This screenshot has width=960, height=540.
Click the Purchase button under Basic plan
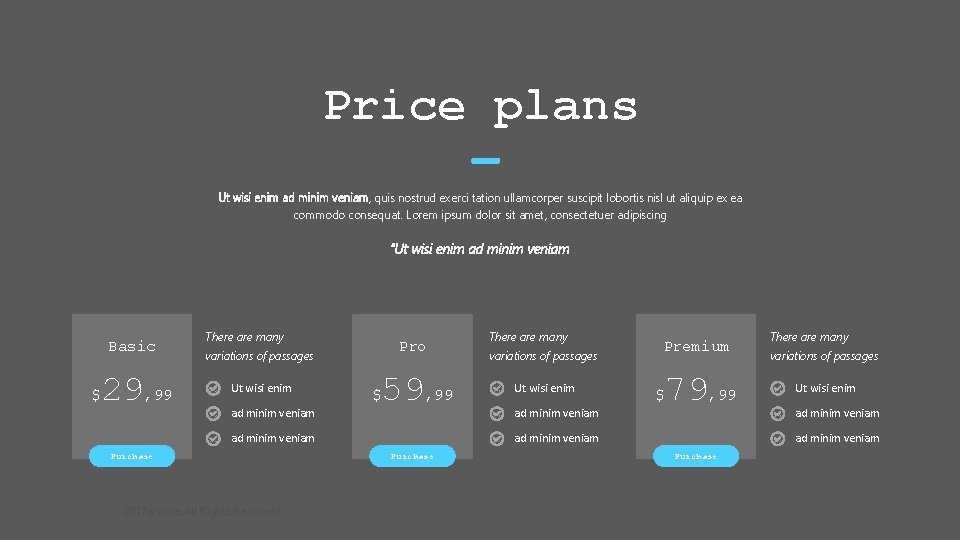coord(132,456)
